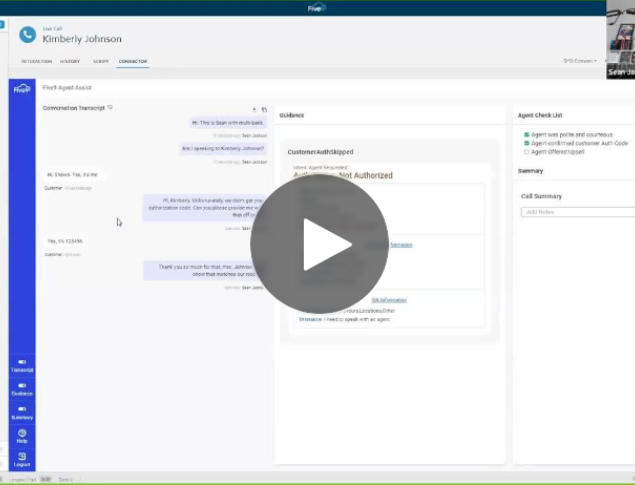Open the Script tab
Screen dimensions: 635x485
tap(99, 61)
